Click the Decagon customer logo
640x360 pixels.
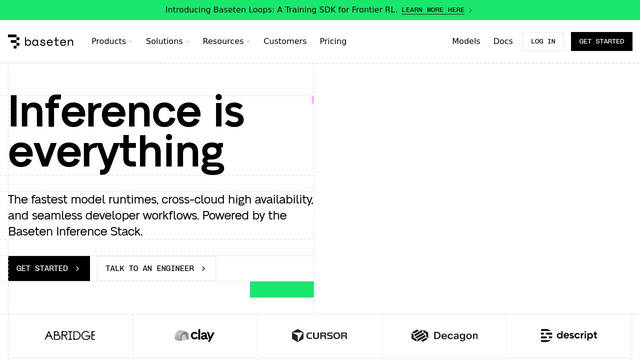coord(444,336)
